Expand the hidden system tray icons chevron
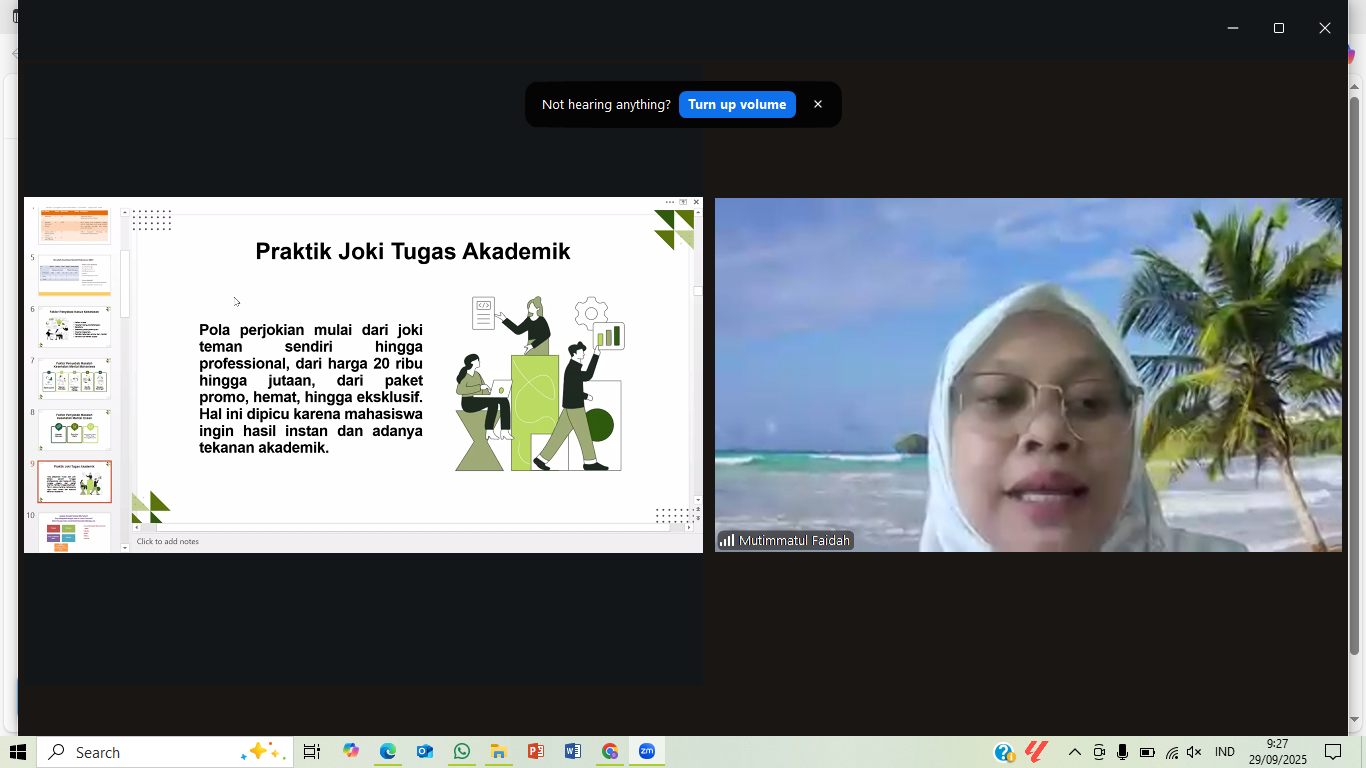Image resolution: width=1366 pixels, height=768 pixels. (1075, 752)
